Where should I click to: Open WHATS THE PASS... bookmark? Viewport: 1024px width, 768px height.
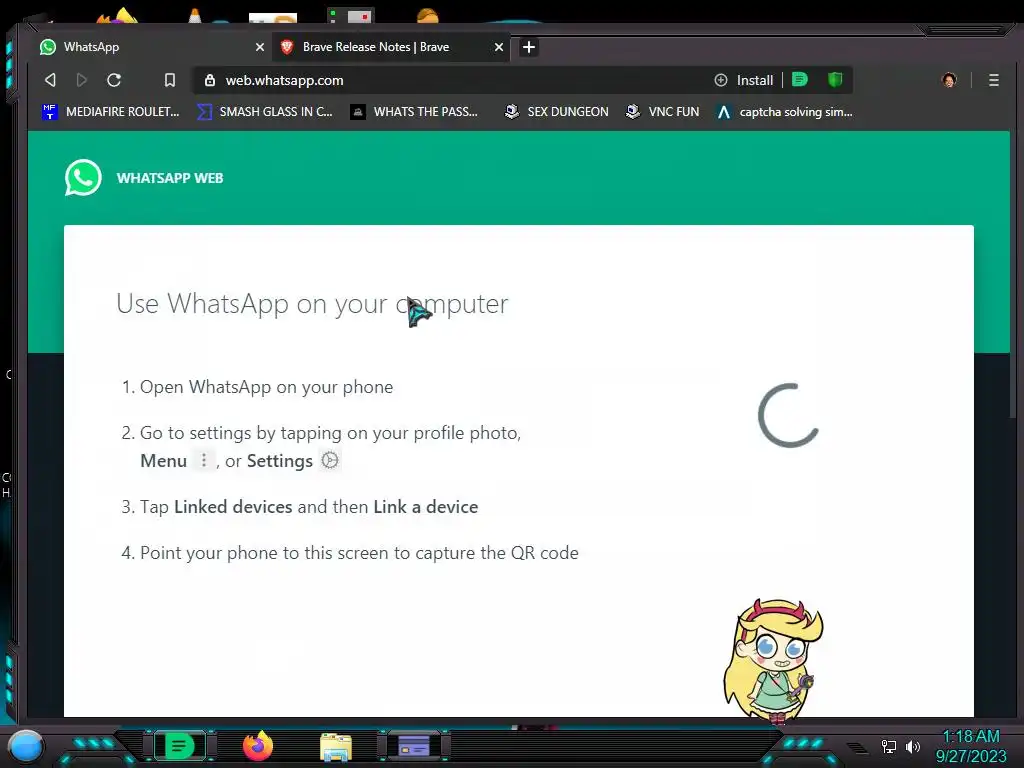click(414, 112)
